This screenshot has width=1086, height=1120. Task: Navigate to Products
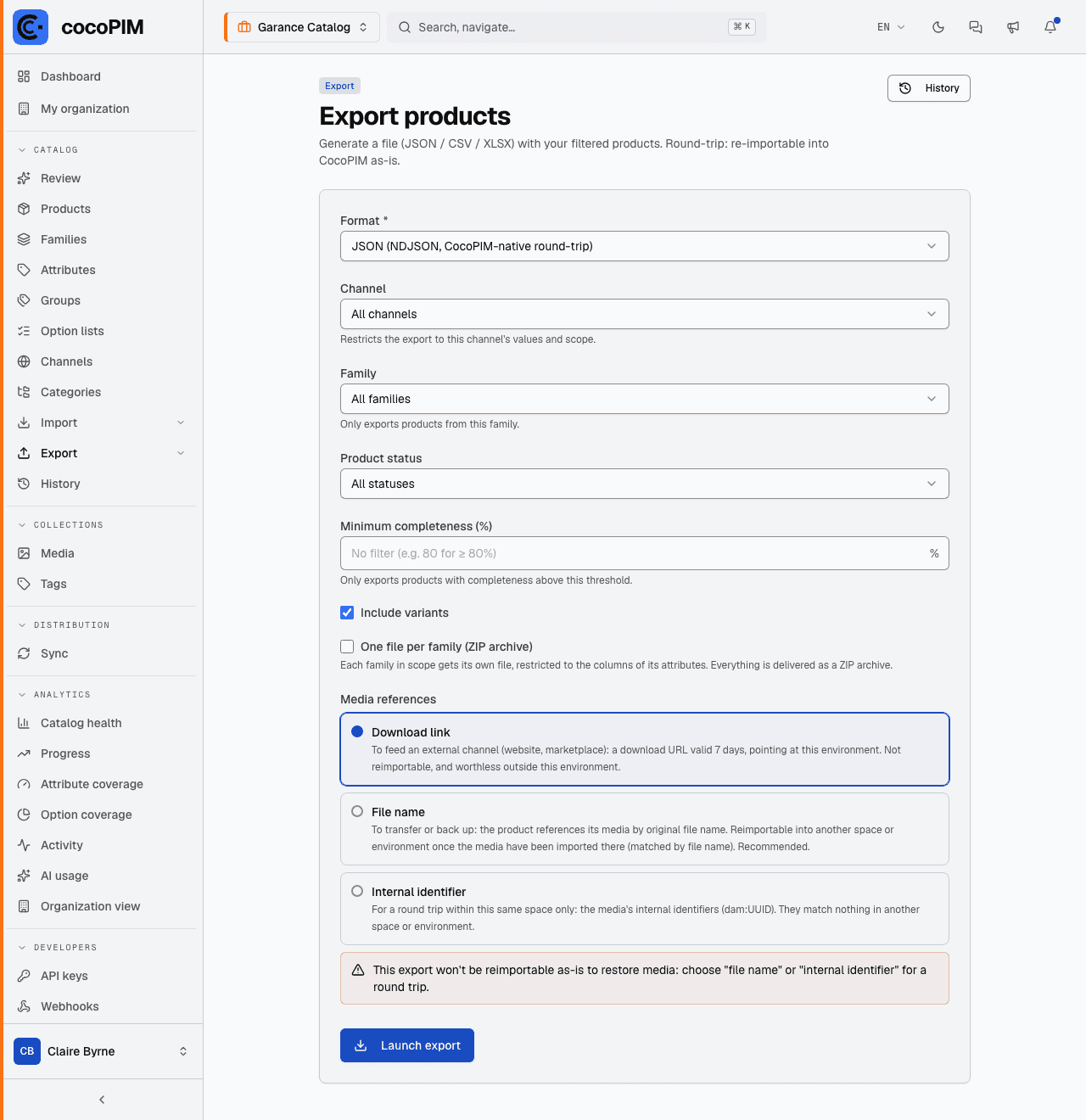pos(102,209)
